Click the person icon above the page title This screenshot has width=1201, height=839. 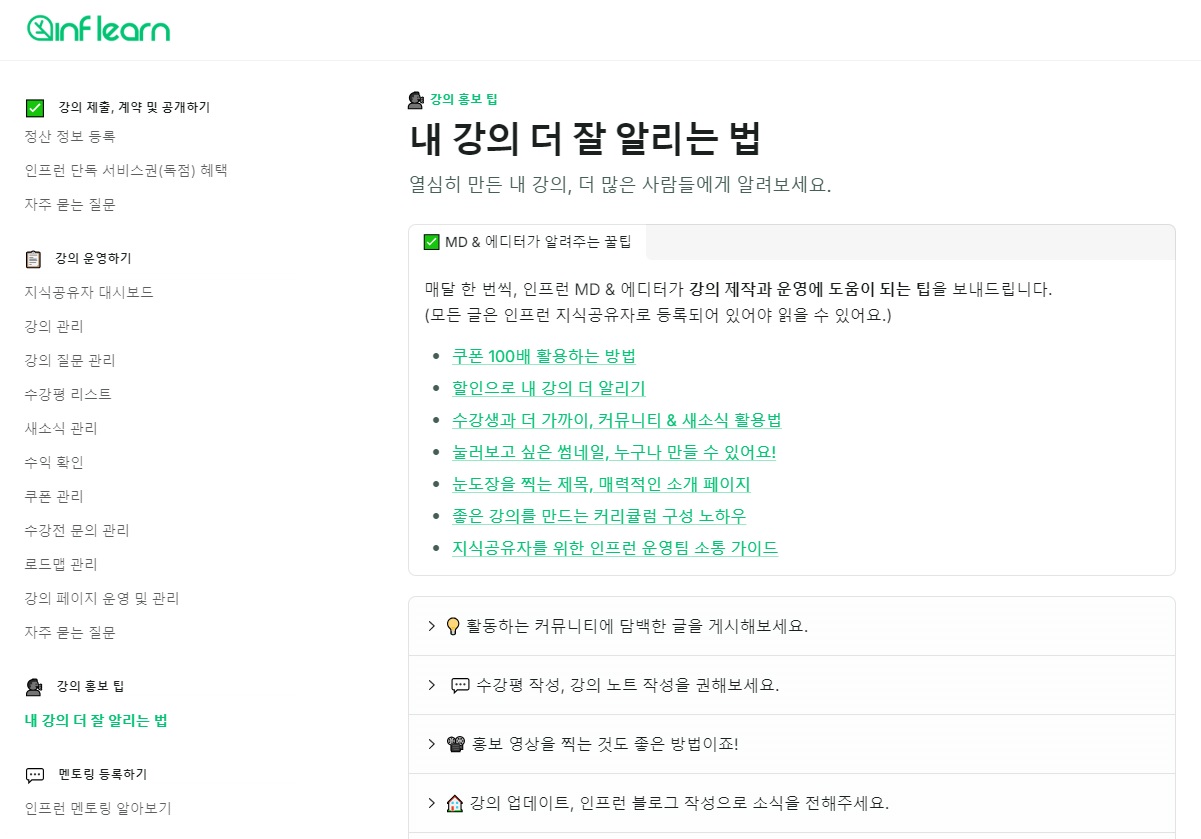[416, 100]
